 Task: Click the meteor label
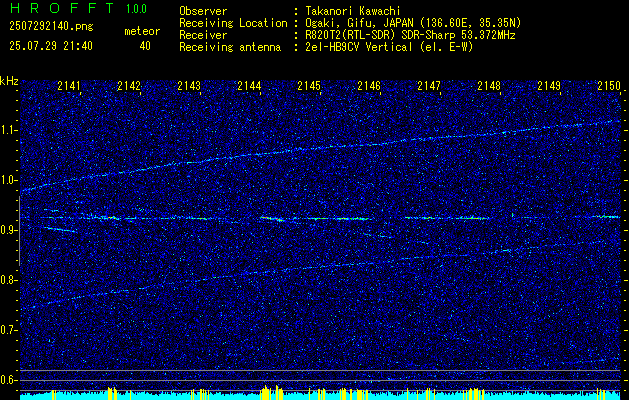pos(142,31)
